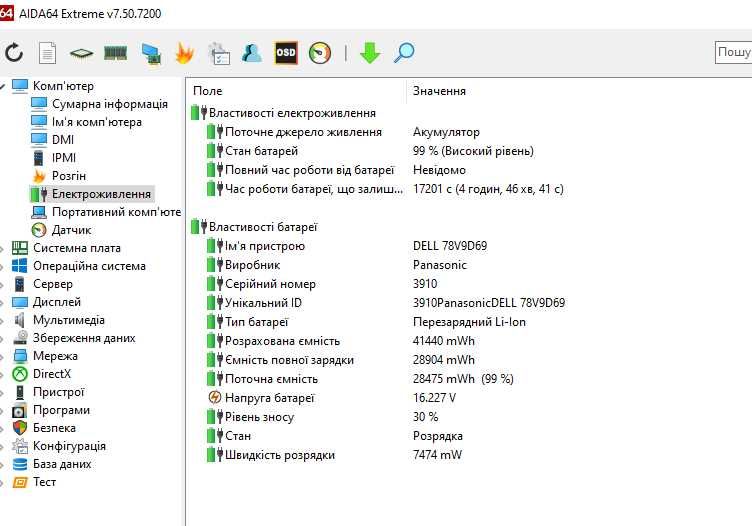Open the monitor diagnostics toolbar icon
The image size is (752, 526).
(151, 53)
